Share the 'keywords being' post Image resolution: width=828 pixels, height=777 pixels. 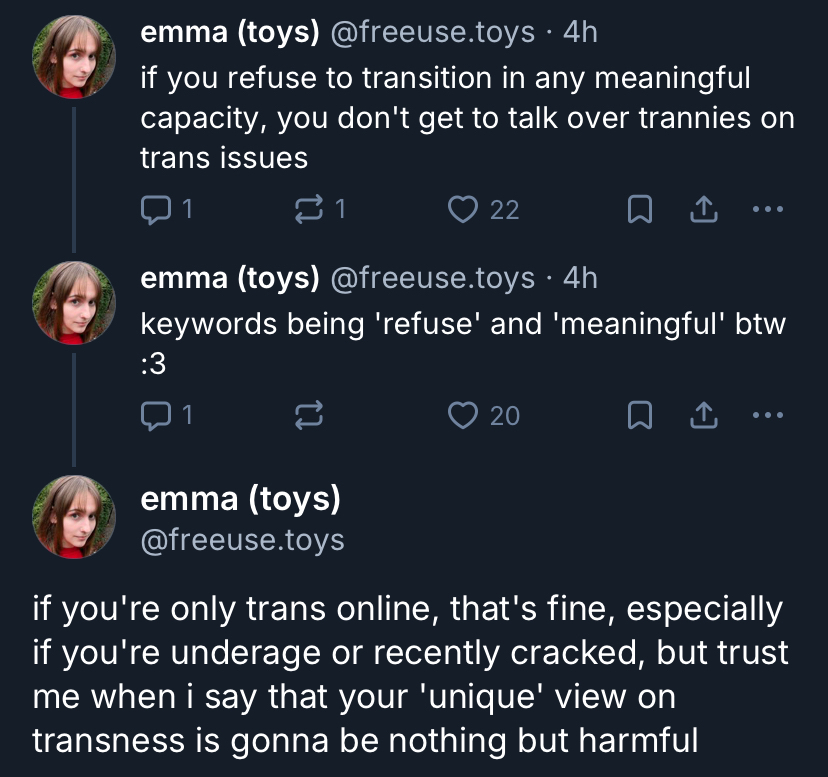[704, 414]
